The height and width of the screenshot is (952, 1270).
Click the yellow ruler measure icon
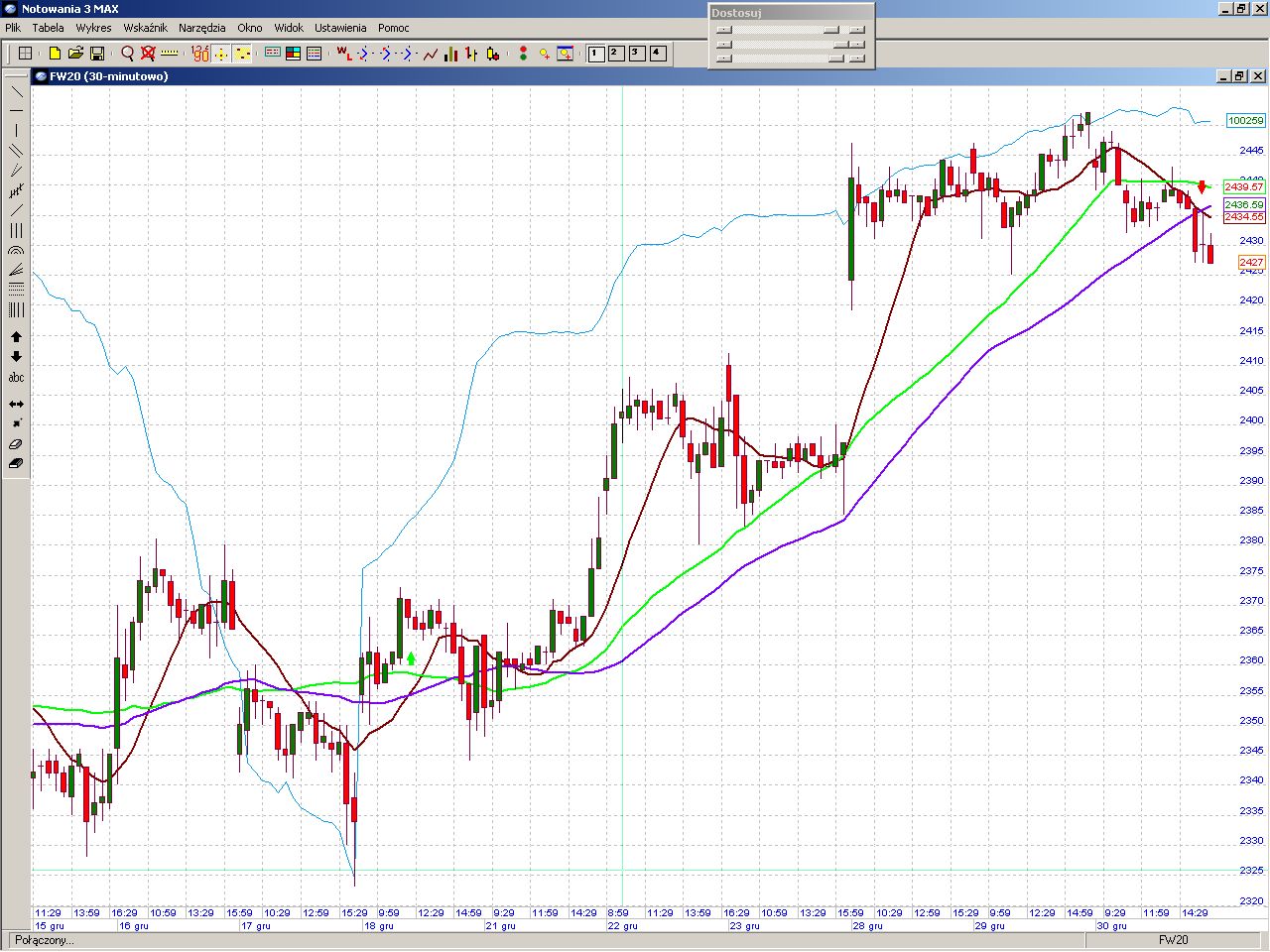click(x=170, y=54)
